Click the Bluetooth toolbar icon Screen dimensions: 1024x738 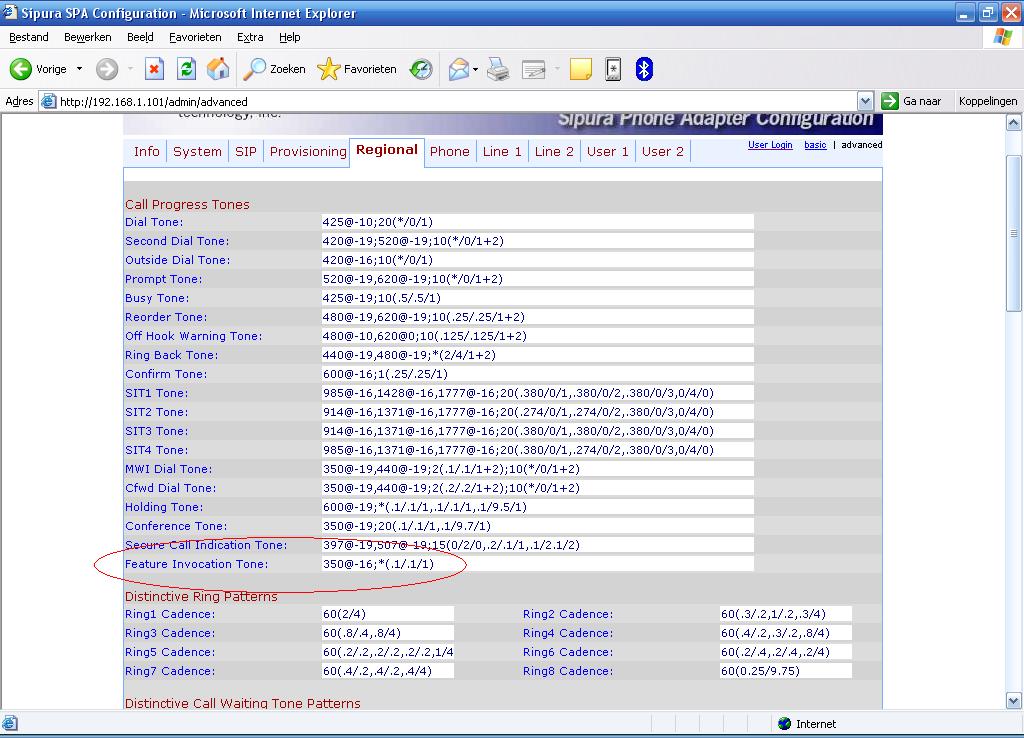pyautogui.click(x=644, y=69)
